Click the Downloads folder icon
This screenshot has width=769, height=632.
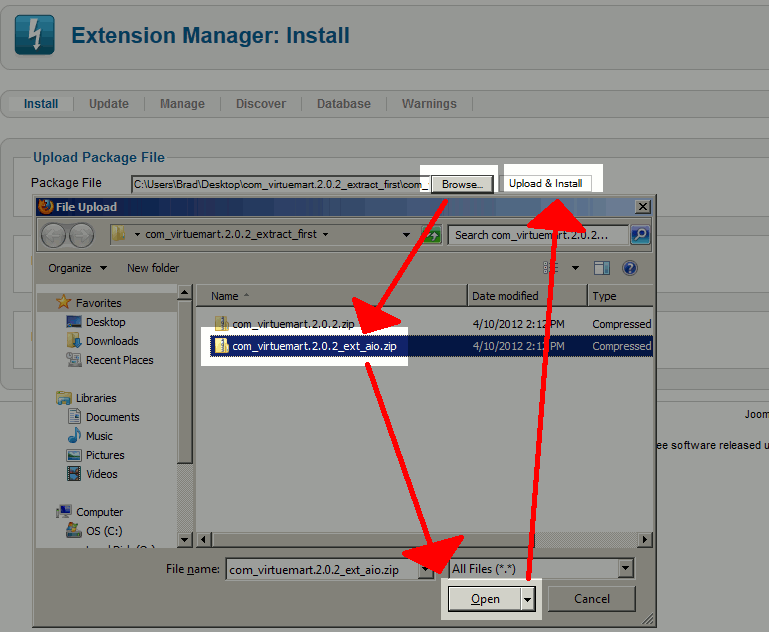point(74,340)
